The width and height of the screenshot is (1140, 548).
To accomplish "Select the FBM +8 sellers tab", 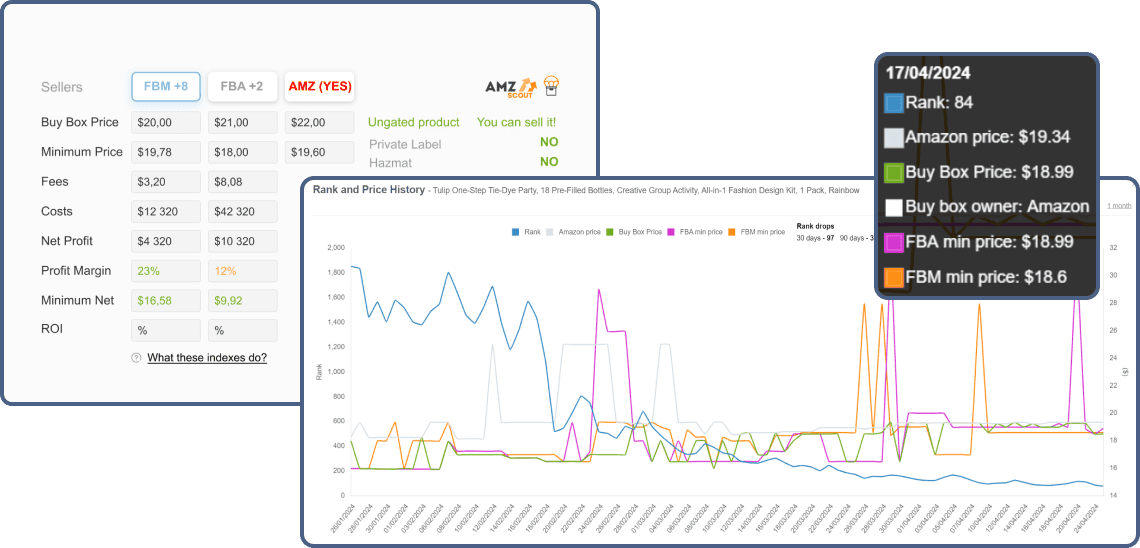I will pyautogui.click(x=166, y=86).
